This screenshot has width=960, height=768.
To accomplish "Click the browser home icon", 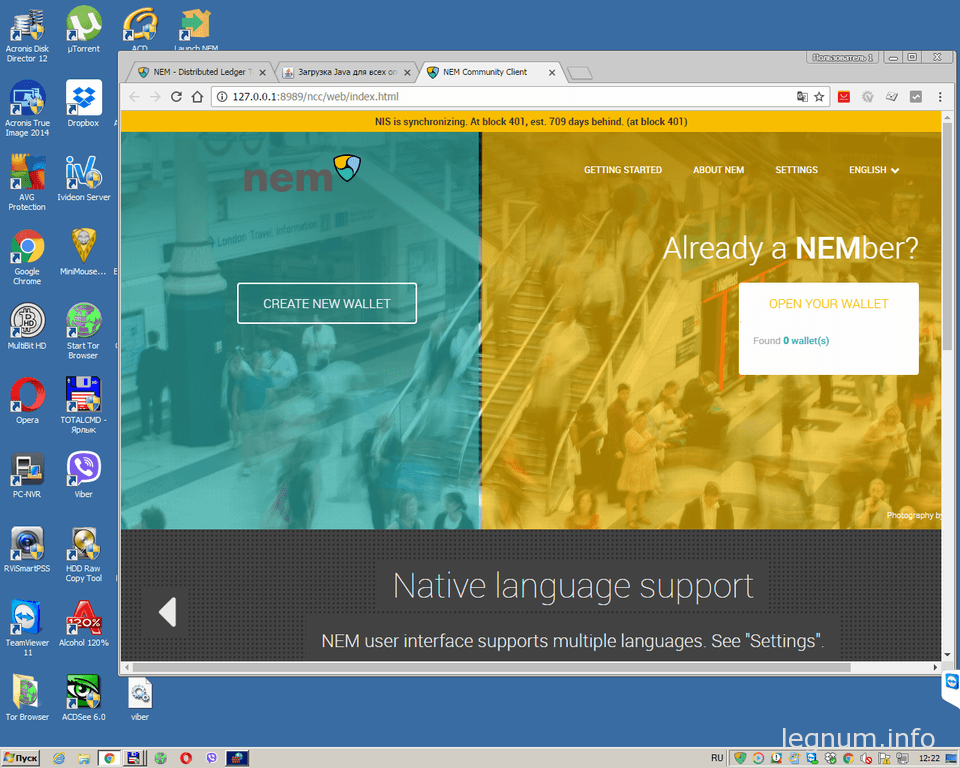I will [x=197, y=97].
